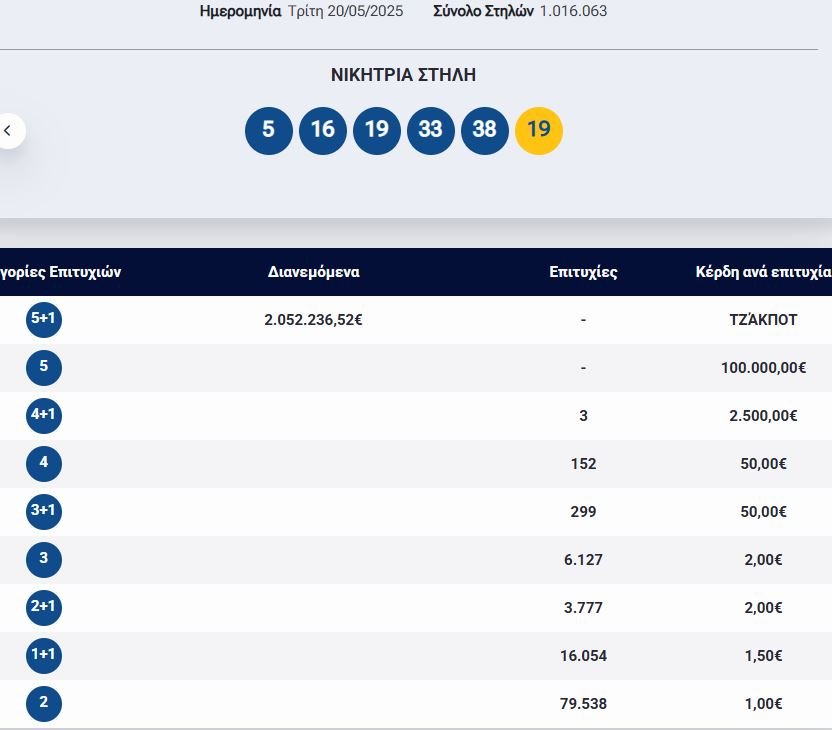This screenshot has height=730, width=832.
Task: Click the blue winning ball number 16
Action: pos(322,130)
